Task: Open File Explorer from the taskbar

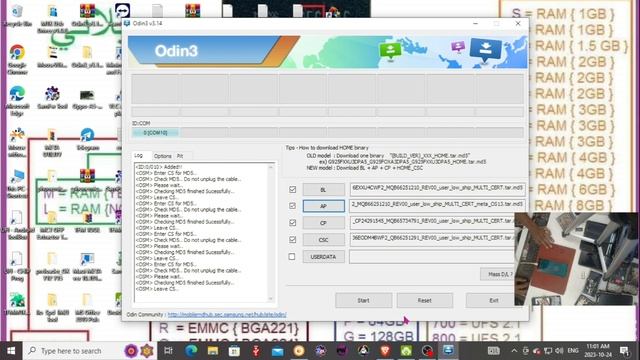Action: 213,351
